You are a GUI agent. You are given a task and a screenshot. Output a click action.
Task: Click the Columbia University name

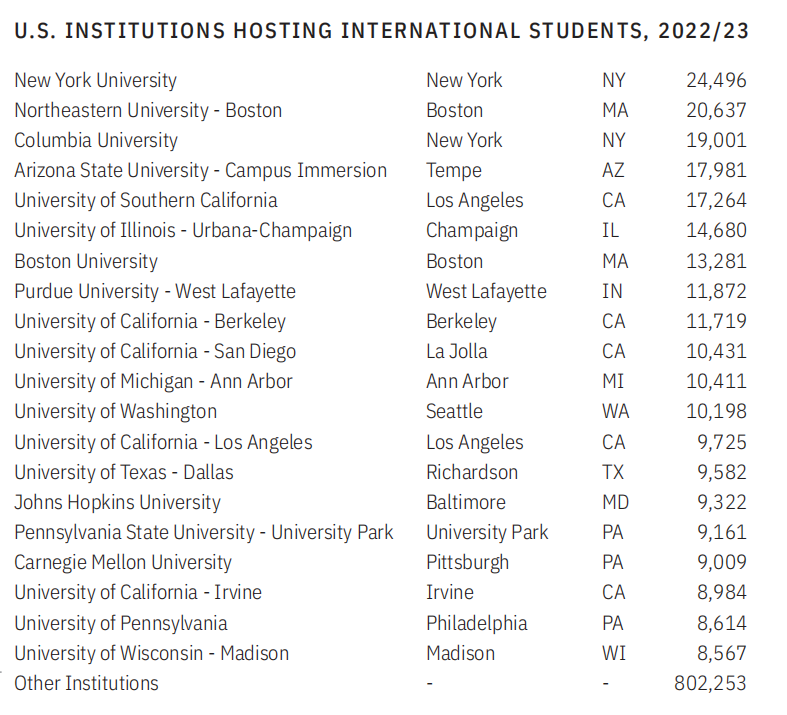point(96,141)
